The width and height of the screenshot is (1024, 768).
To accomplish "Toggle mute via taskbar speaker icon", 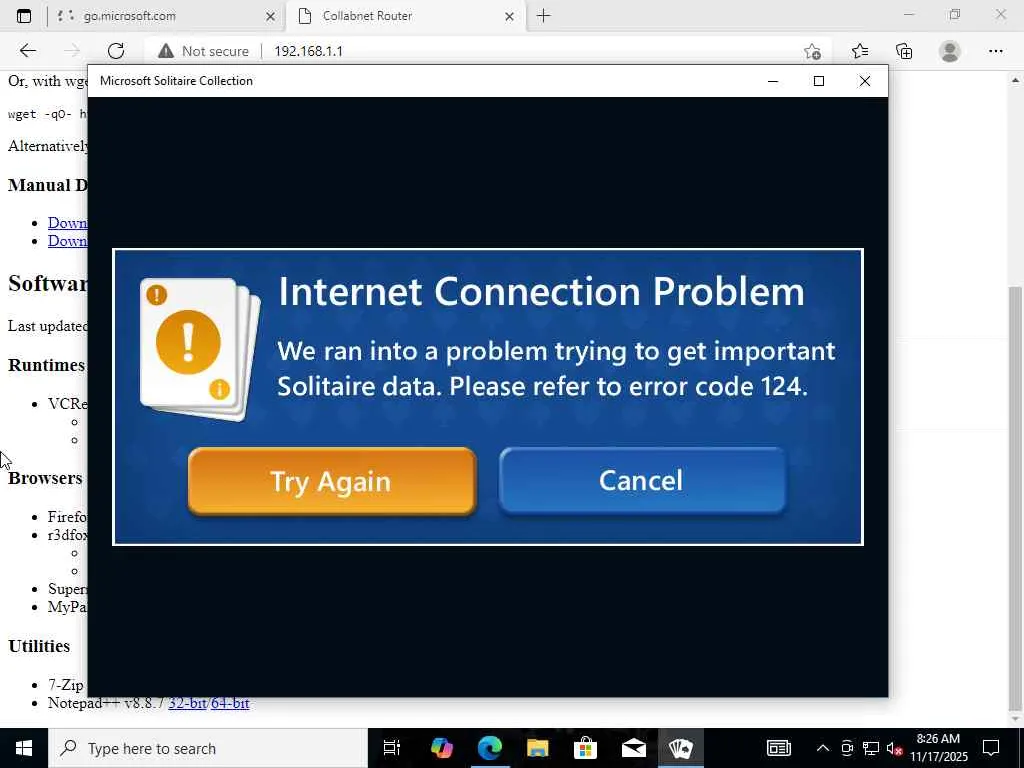I will coord(895,748).
